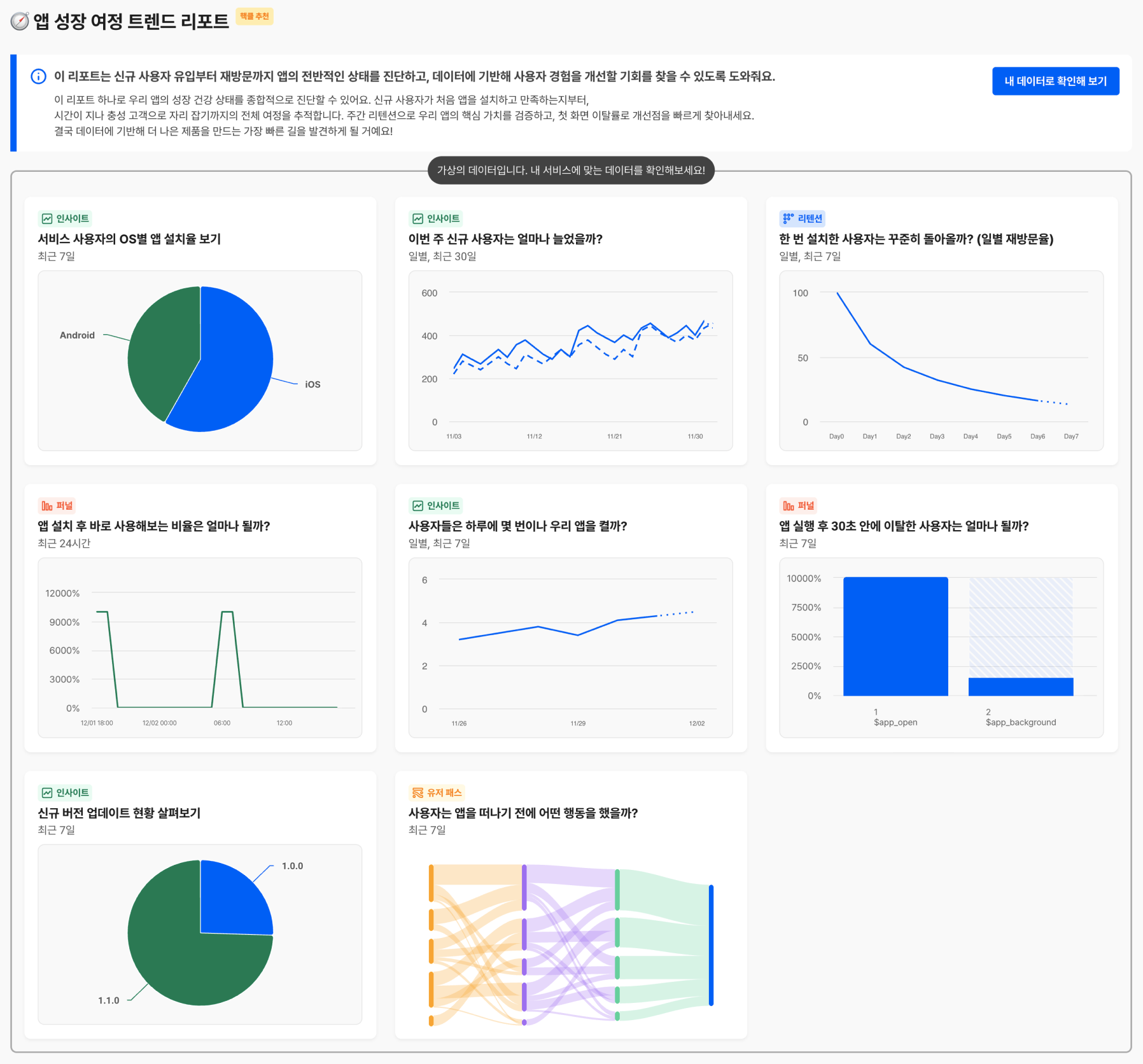Click the '가상의 데이터입니다' notice pill

click(571, 171)
